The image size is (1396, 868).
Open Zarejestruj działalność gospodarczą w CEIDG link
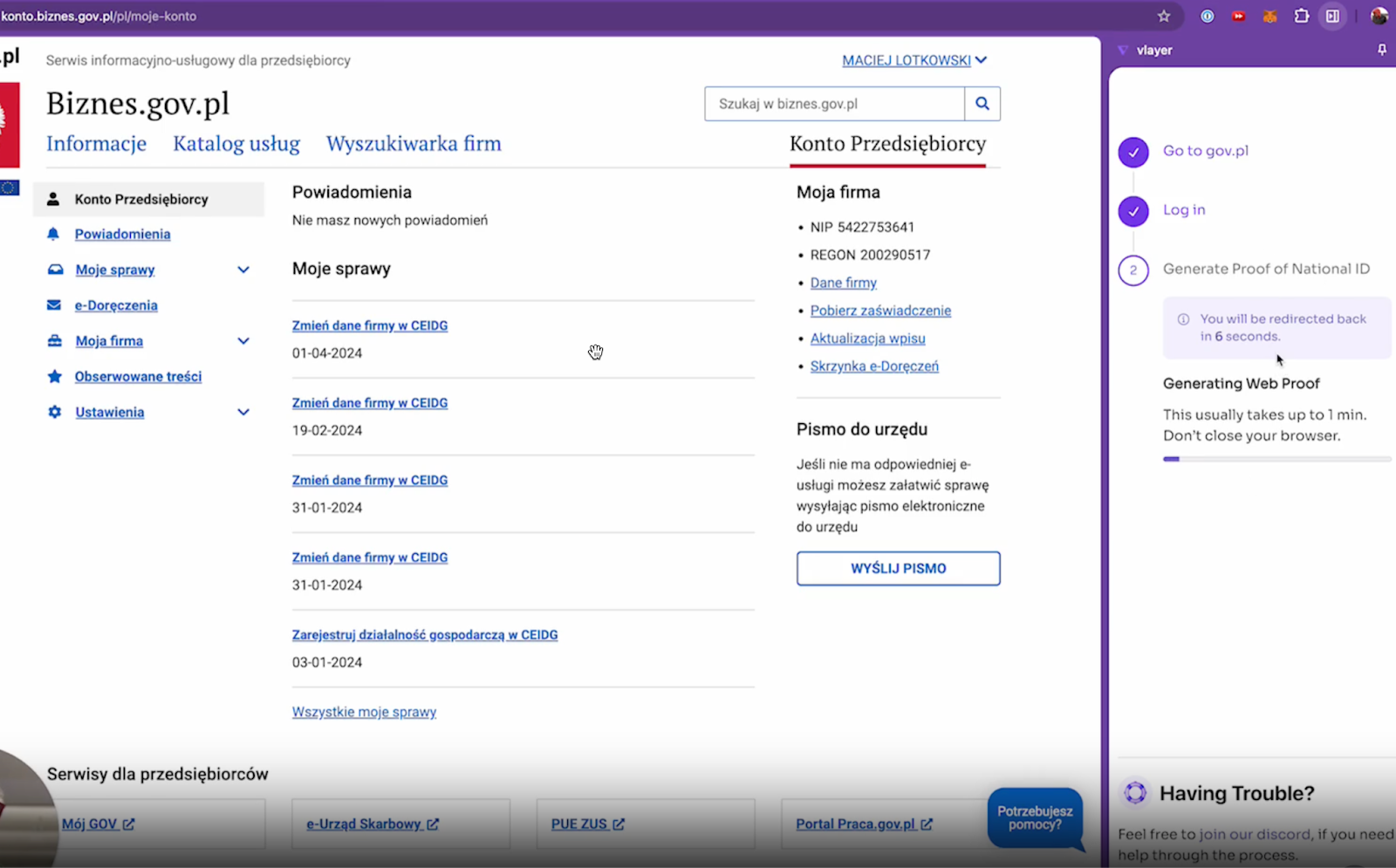(x=425, y=635)
